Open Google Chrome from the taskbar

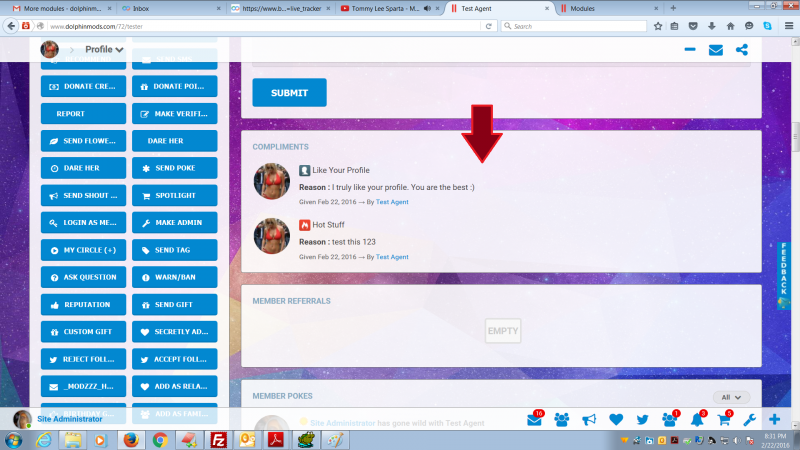click(160, 440)
